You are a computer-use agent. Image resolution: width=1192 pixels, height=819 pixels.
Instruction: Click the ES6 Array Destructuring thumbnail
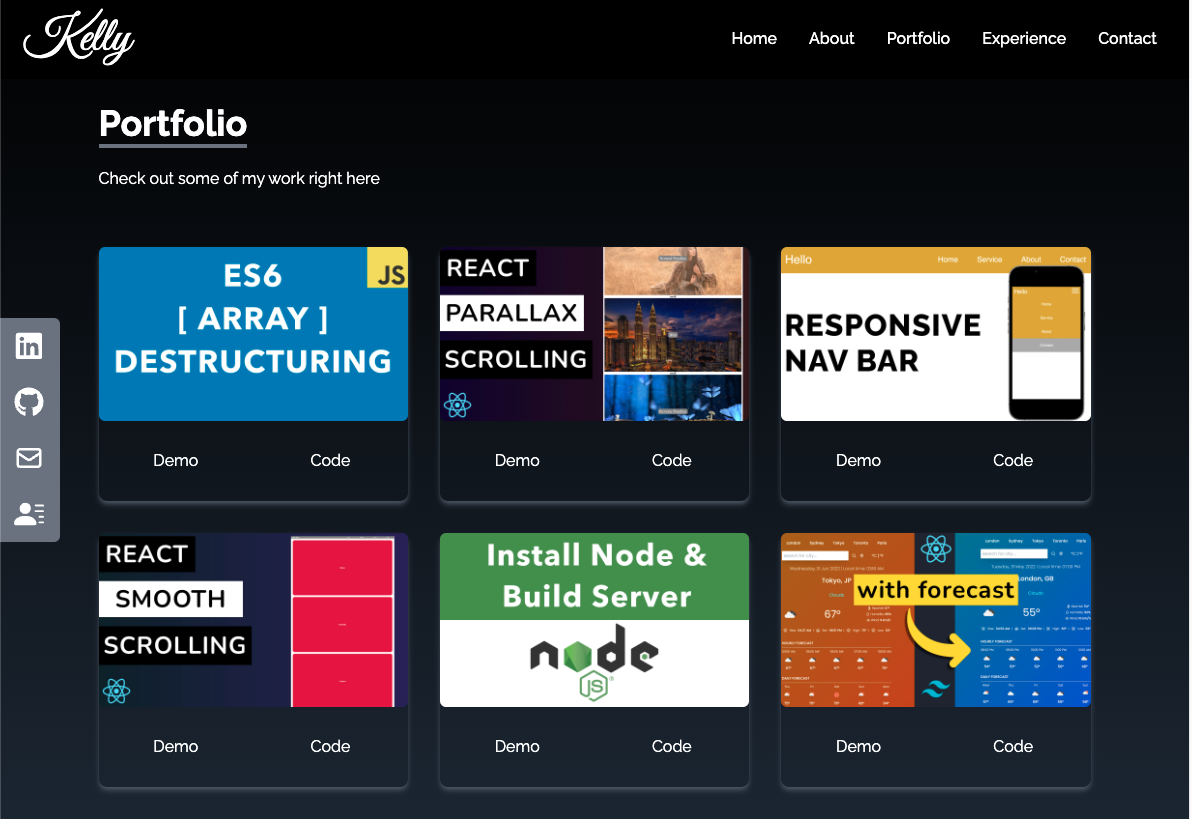(x=253, y=334)
